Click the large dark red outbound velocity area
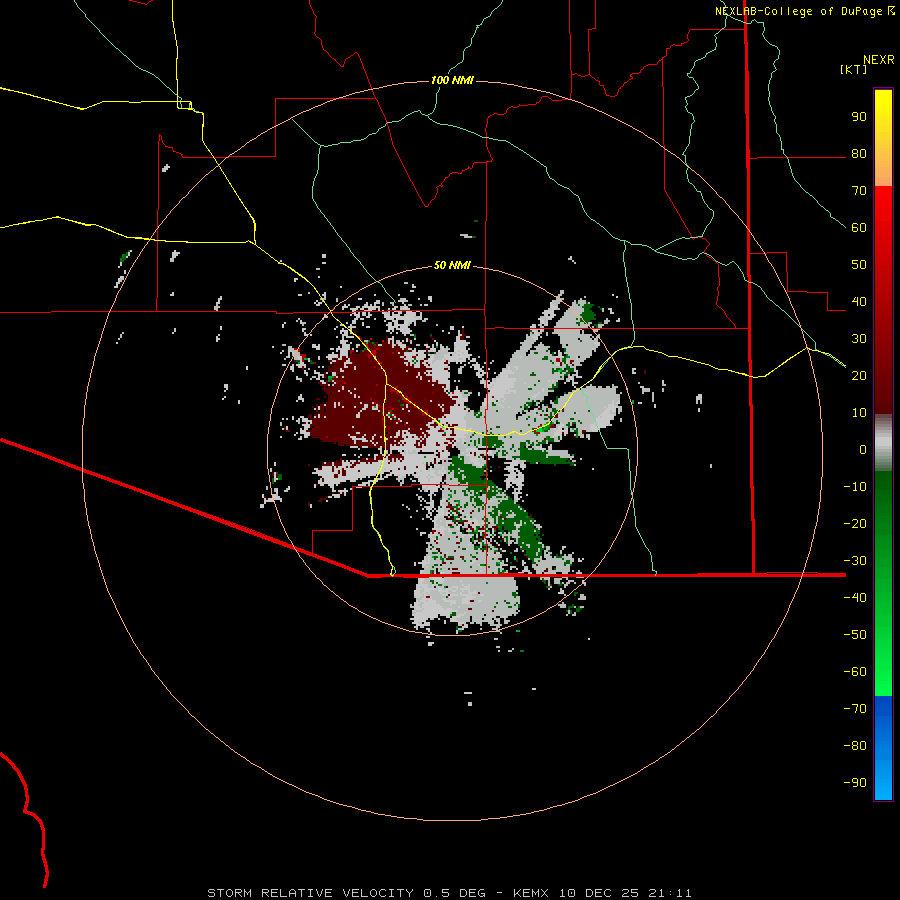Image resolution: width=900 pixels, height=900 pixels. 379,396
